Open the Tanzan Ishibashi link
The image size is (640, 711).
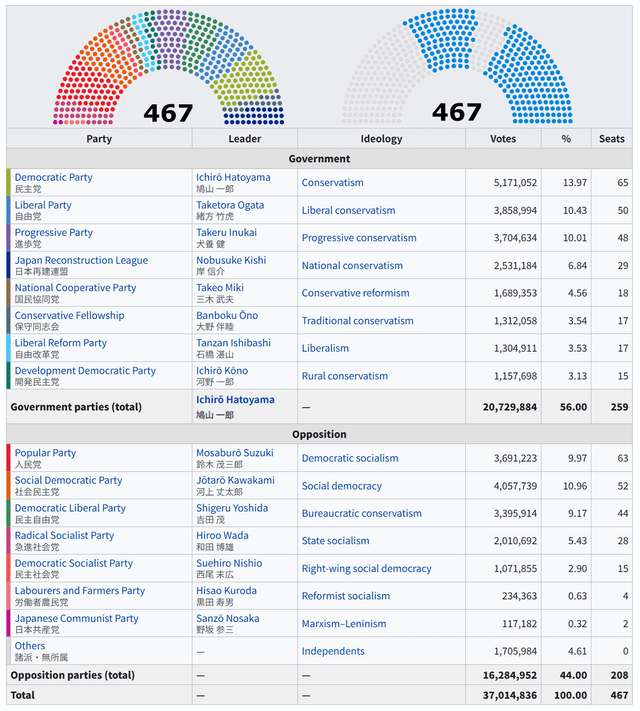pyautogui.click(x=233, y=343)
